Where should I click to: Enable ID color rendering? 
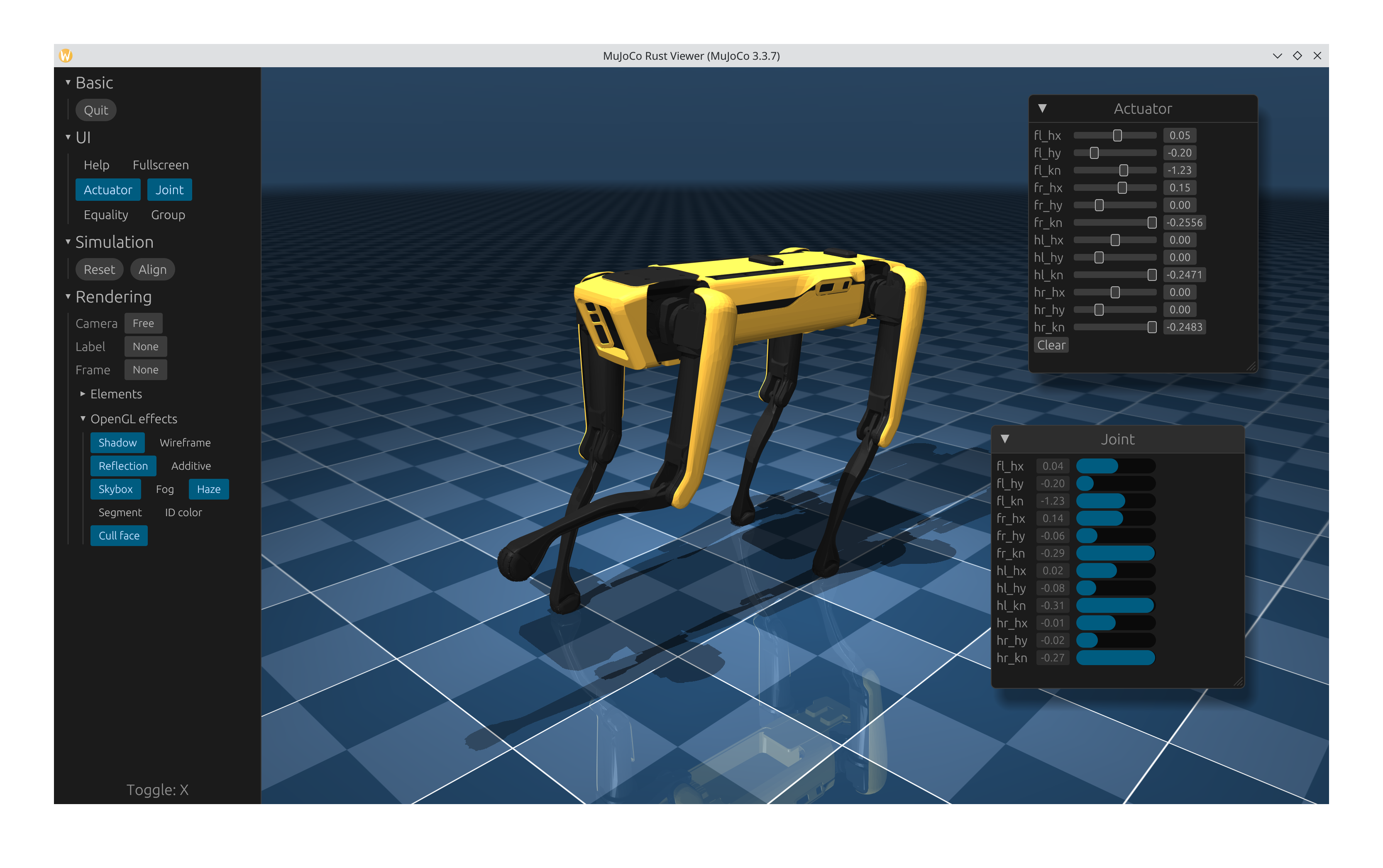[183, 512]
